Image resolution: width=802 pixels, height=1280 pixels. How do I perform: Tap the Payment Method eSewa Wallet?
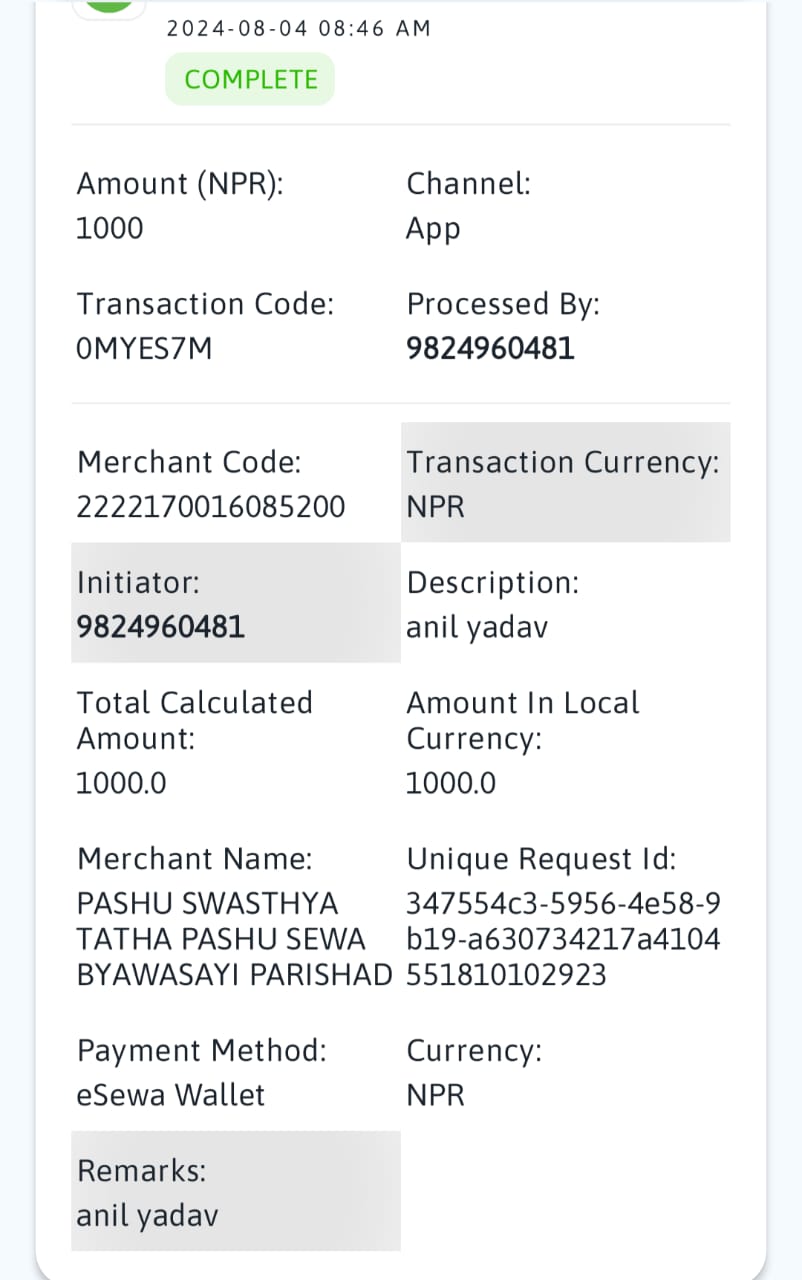point(171,1095)
